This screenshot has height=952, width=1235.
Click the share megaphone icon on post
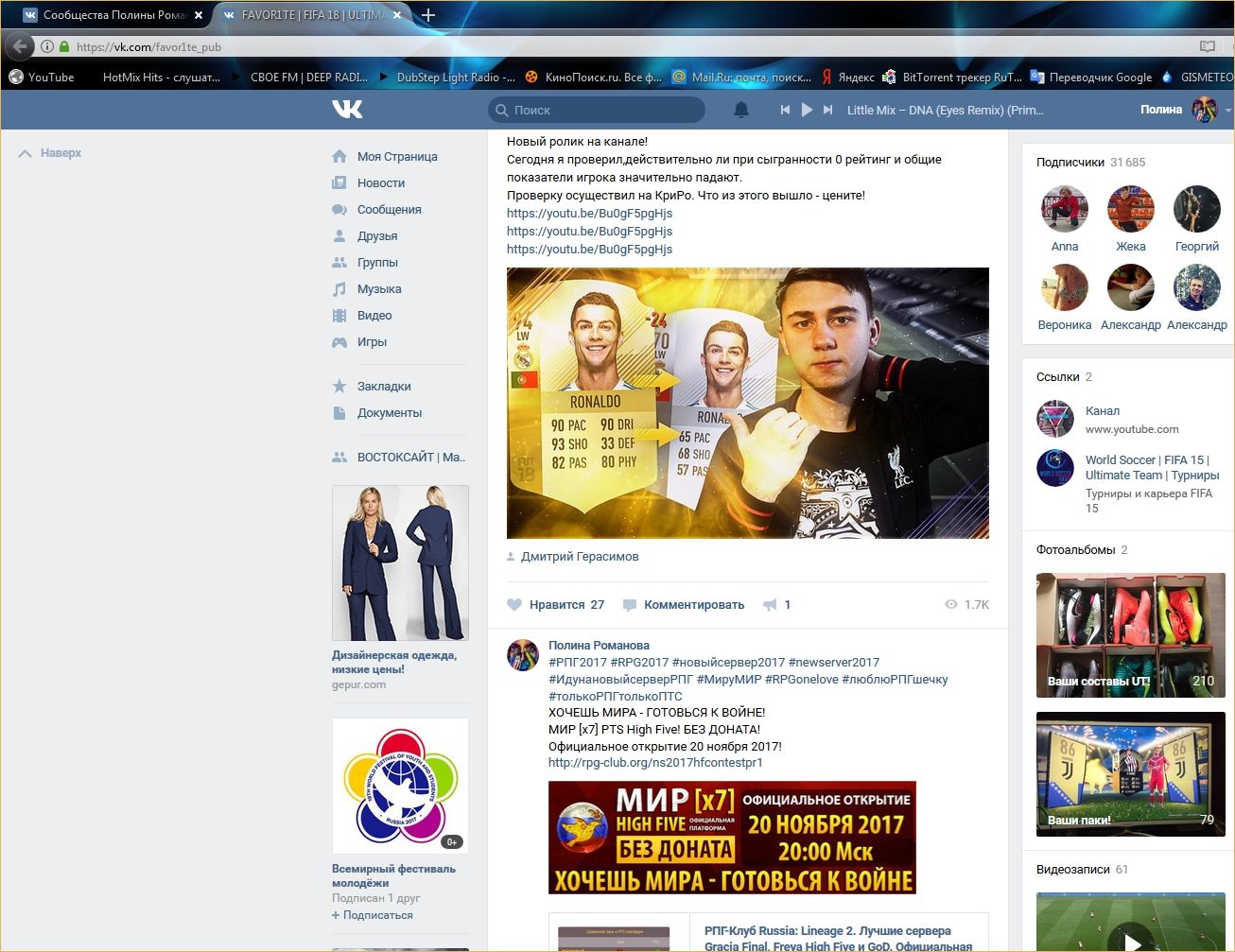tap(771, 605)
